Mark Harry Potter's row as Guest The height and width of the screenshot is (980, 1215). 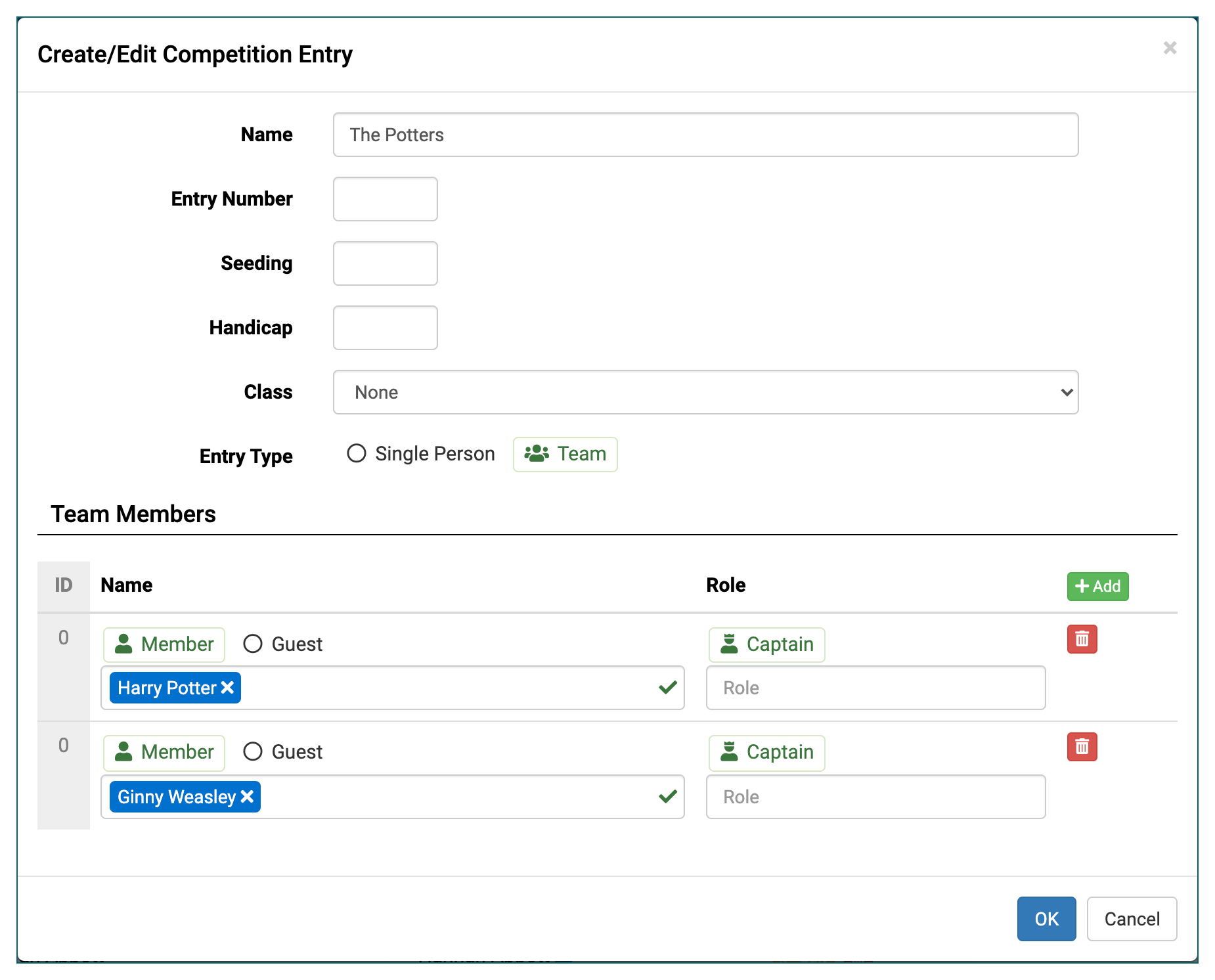tap(253, 644)
